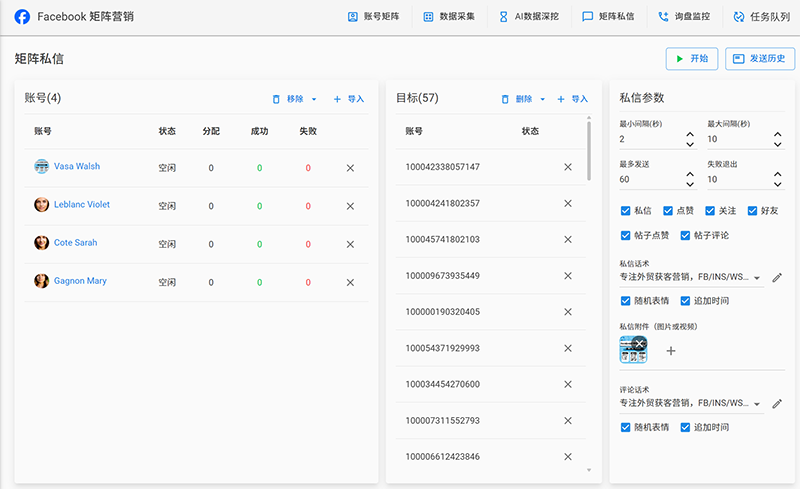
Task: Open the 移除 dropdown in accounts panel
Action: pyautogui.click(x=313, y=100)
